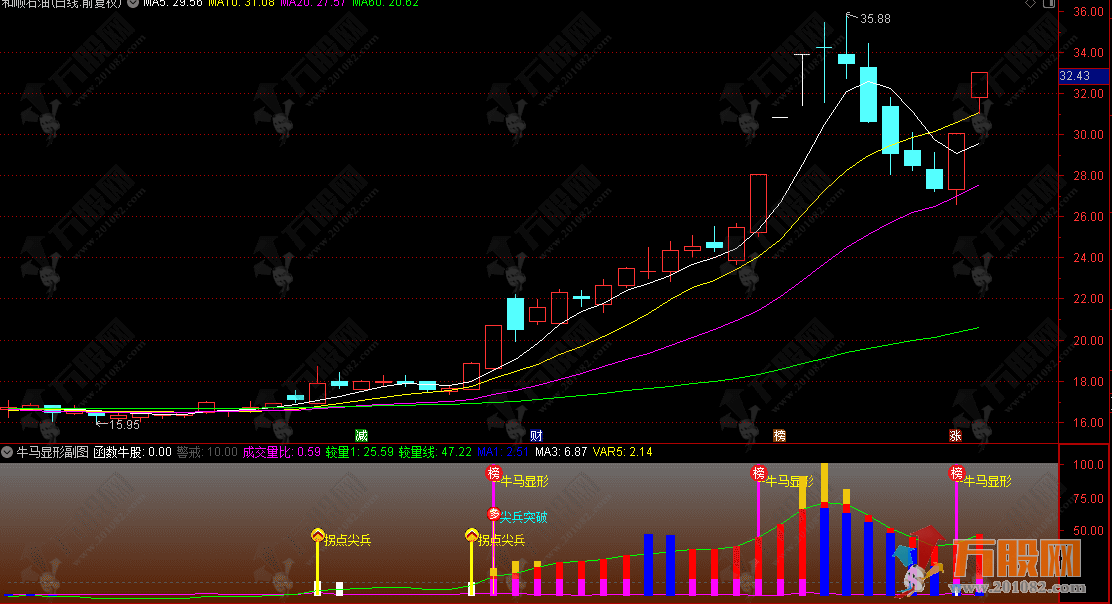Image resolution: width=1112 pixels, height=604 pixels.
Task: Click the yellow VAR5 value label
Action: [x=622, y=452]
